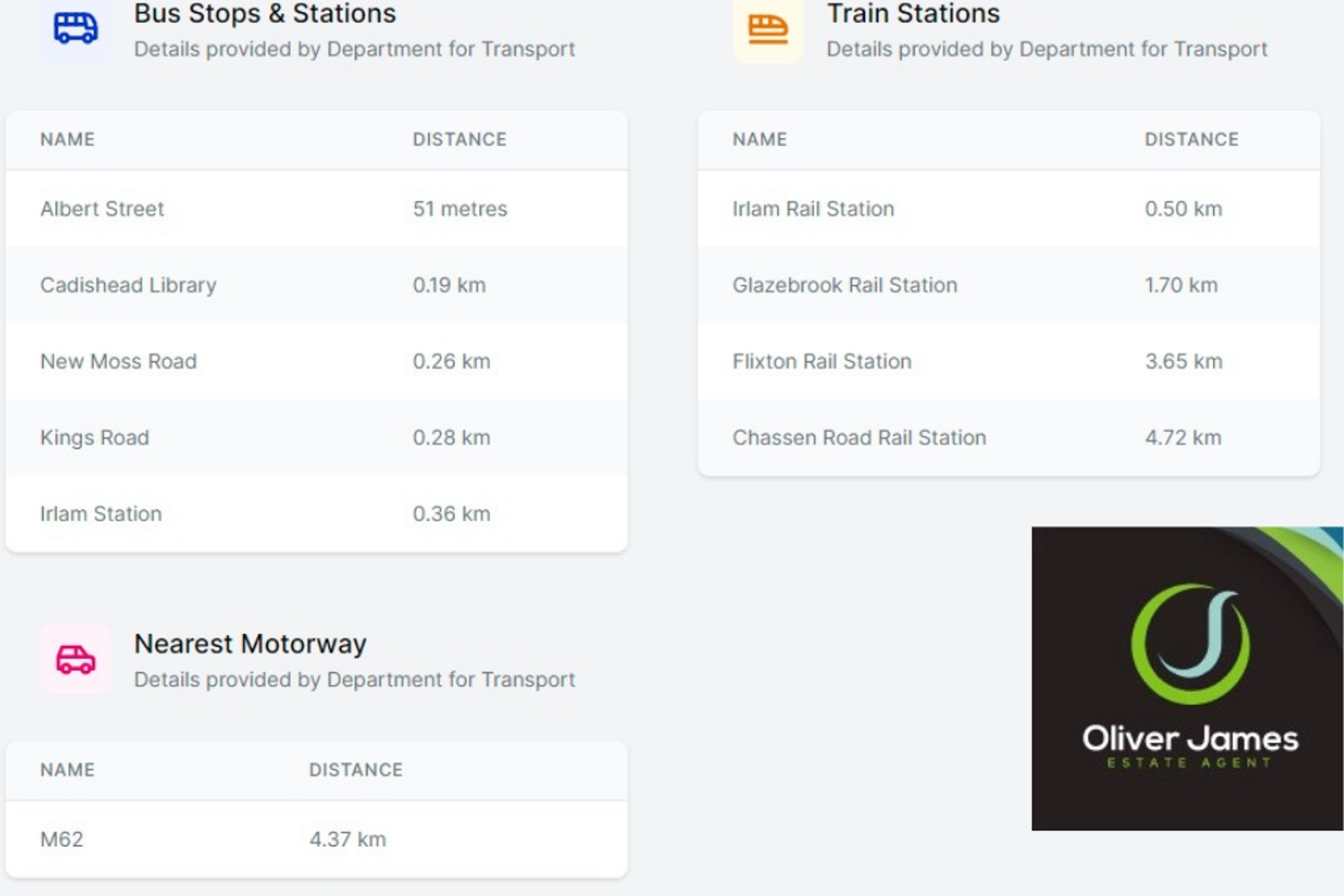The image size is (1344, 896).
Task: Click the Kings Road bus stop
Action: 95,438
